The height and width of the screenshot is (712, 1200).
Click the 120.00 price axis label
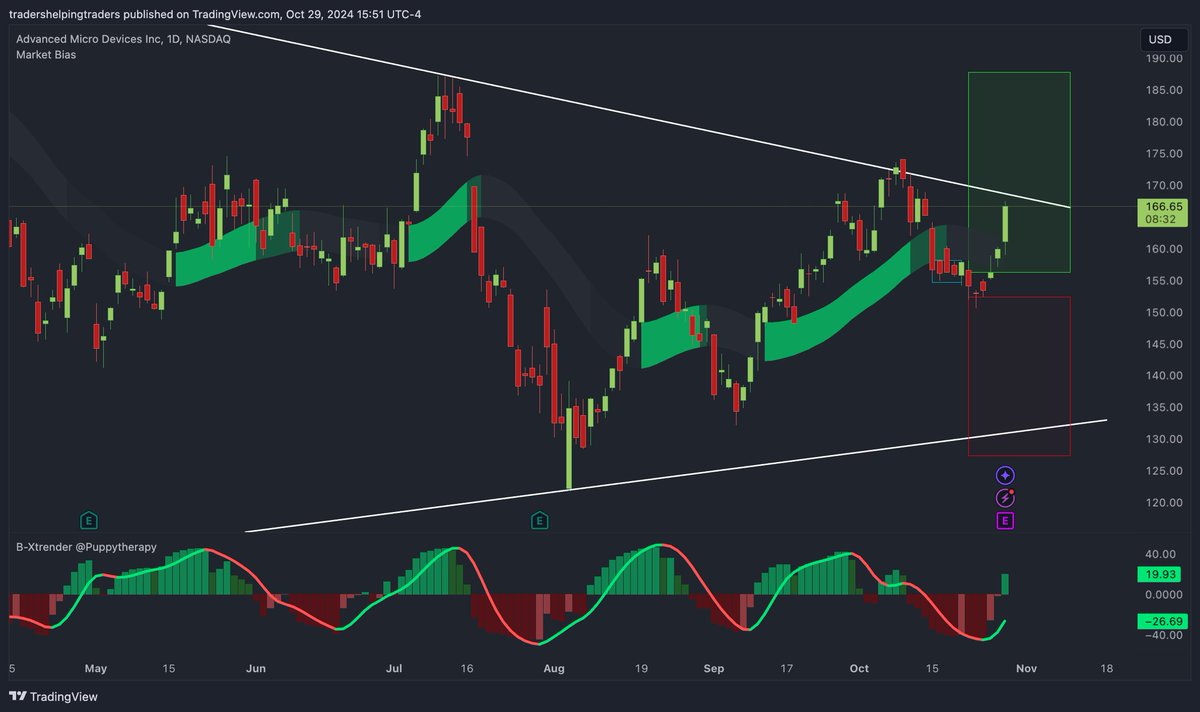(x=1164, y=502)
